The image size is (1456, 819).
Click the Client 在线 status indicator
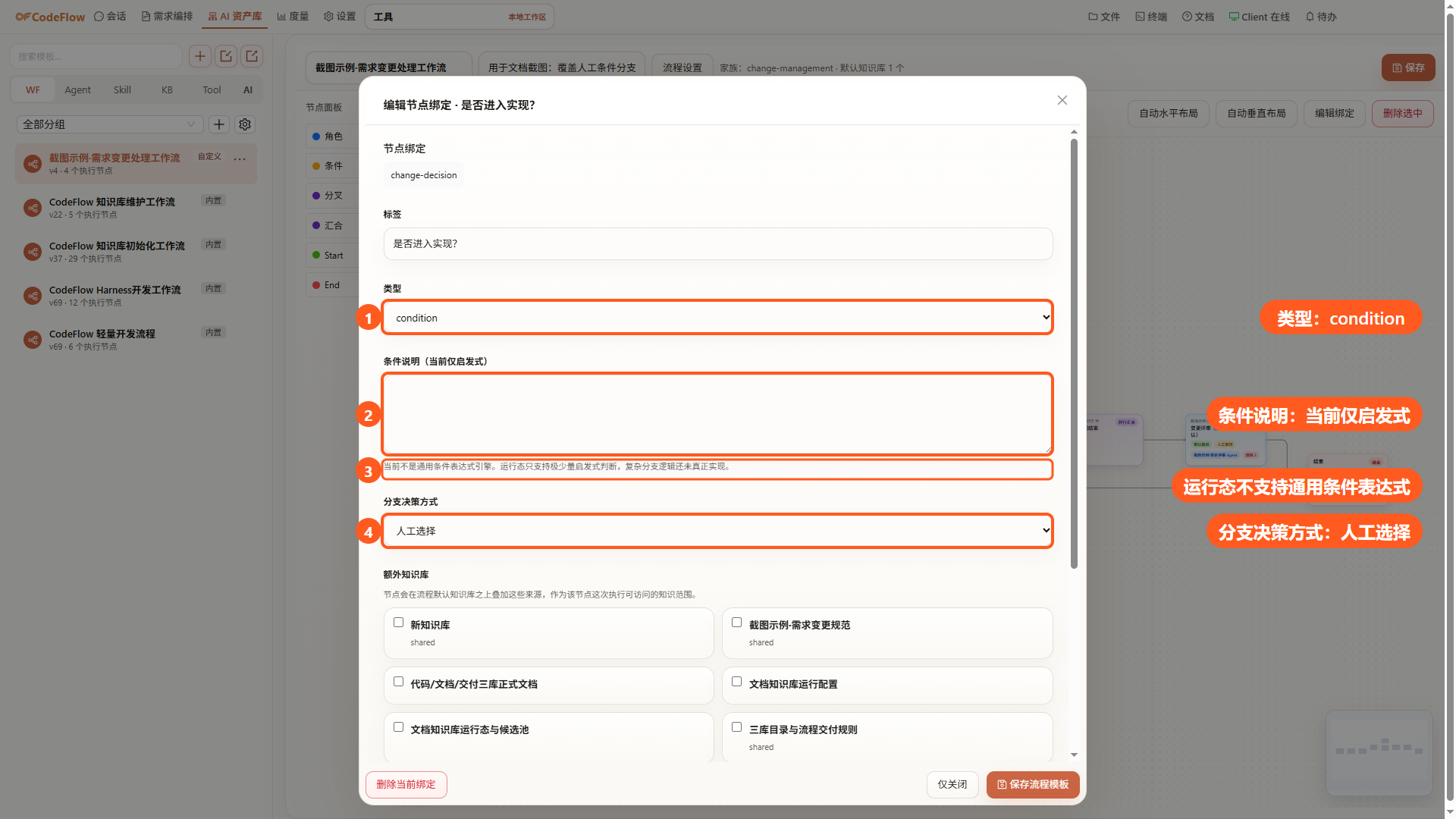click(1260, 17)
